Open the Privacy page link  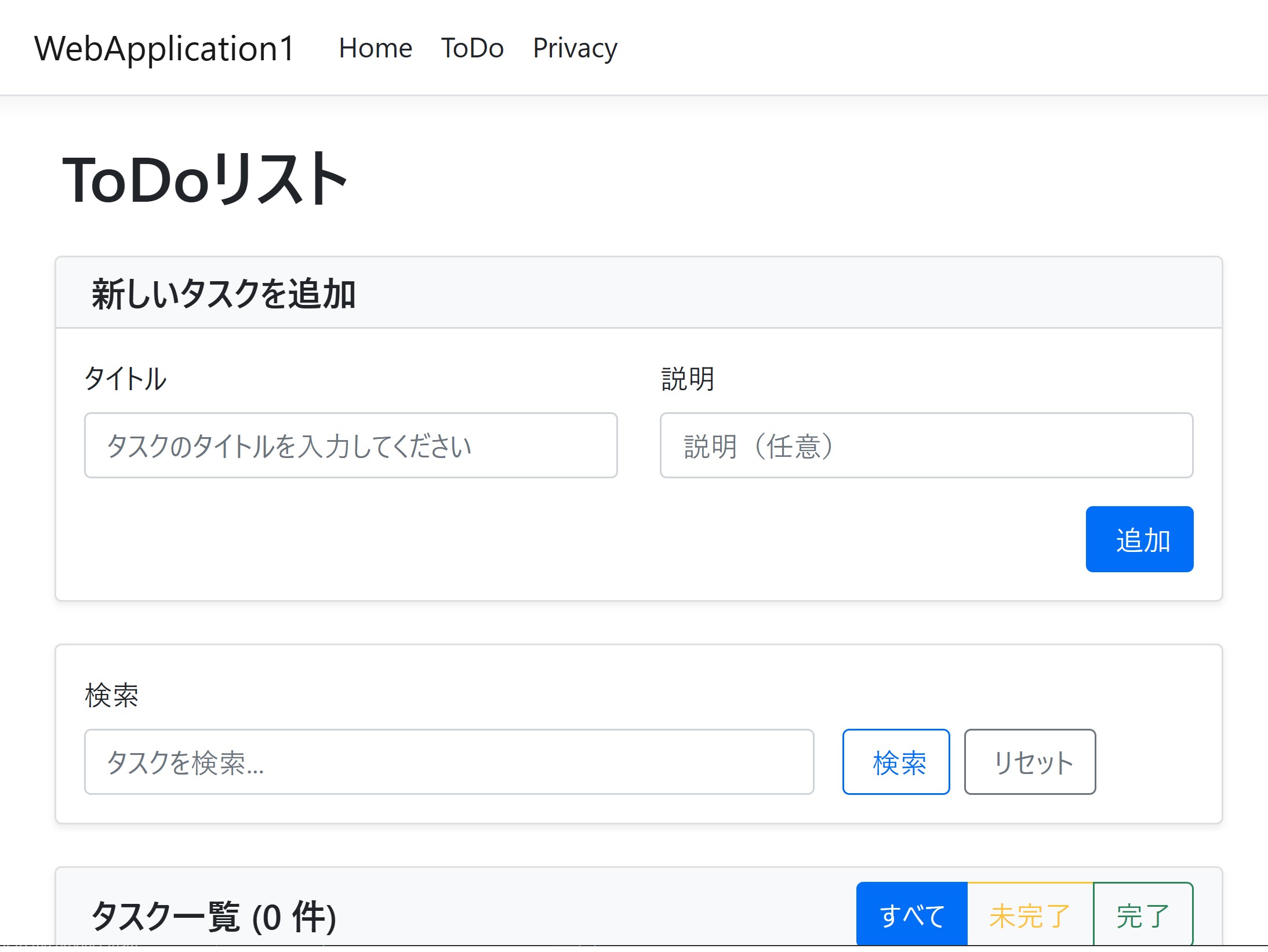point(575,48)
